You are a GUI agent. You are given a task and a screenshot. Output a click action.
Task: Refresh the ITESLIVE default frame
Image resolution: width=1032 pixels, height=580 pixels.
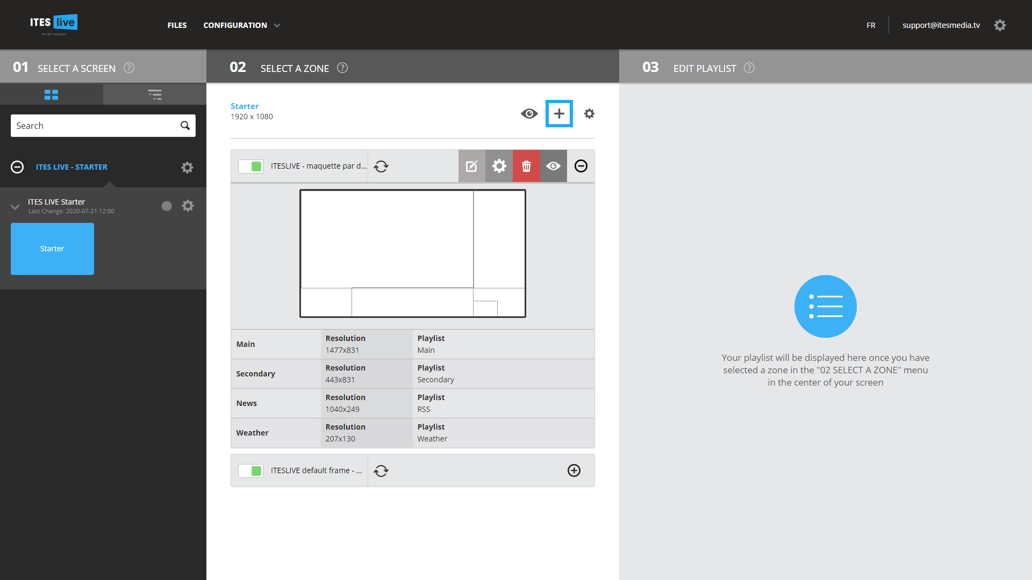[381, 471]
